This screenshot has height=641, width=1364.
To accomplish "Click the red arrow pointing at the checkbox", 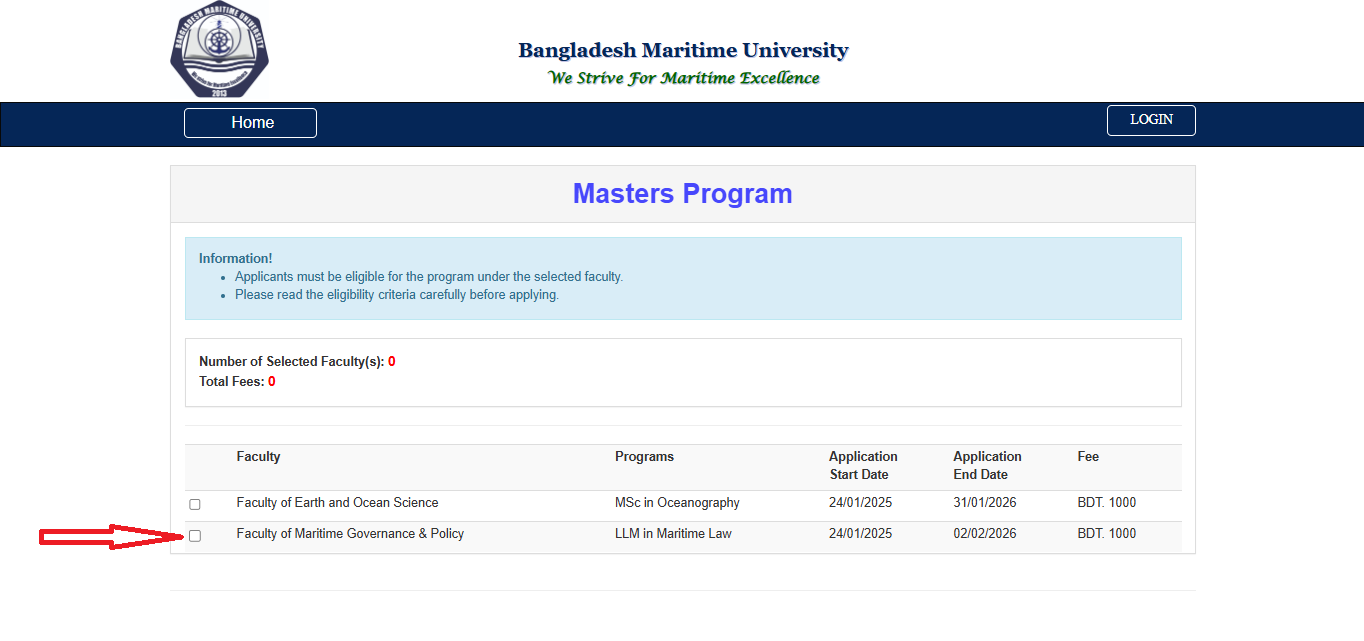I will (x=110, y=537).
